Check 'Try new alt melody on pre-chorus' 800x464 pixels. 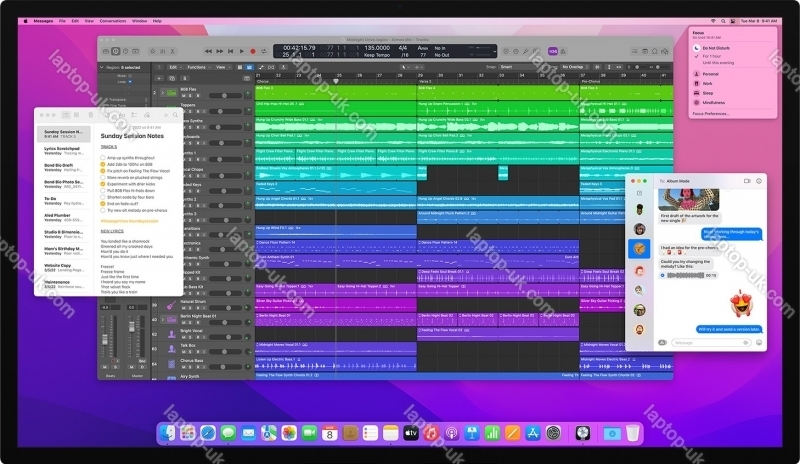(x=102, y=211)
